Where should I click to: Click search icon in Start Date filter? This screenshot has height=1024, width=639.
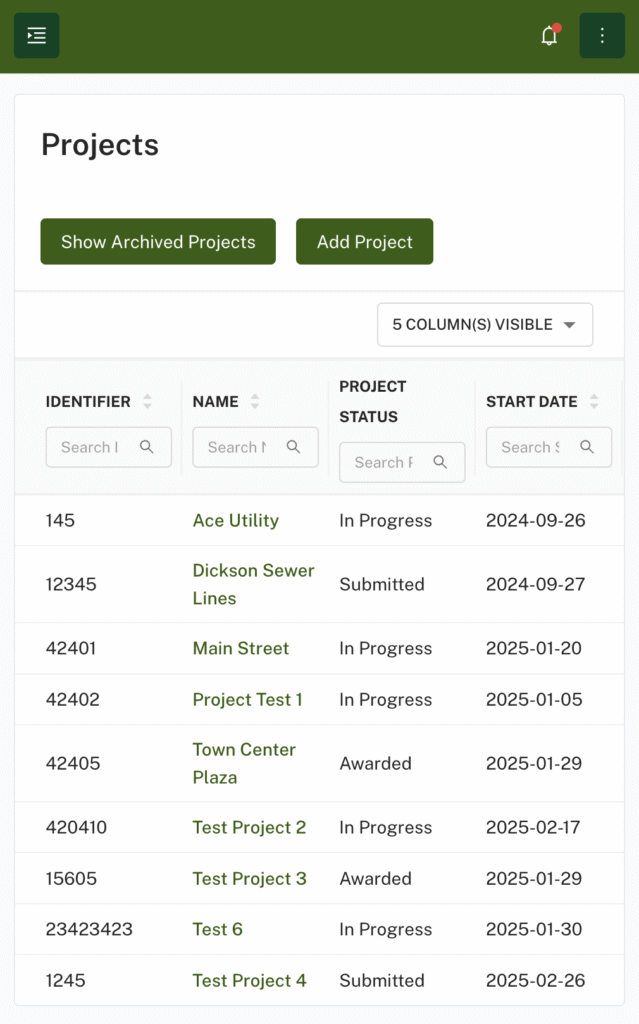(x=587, y=447)
